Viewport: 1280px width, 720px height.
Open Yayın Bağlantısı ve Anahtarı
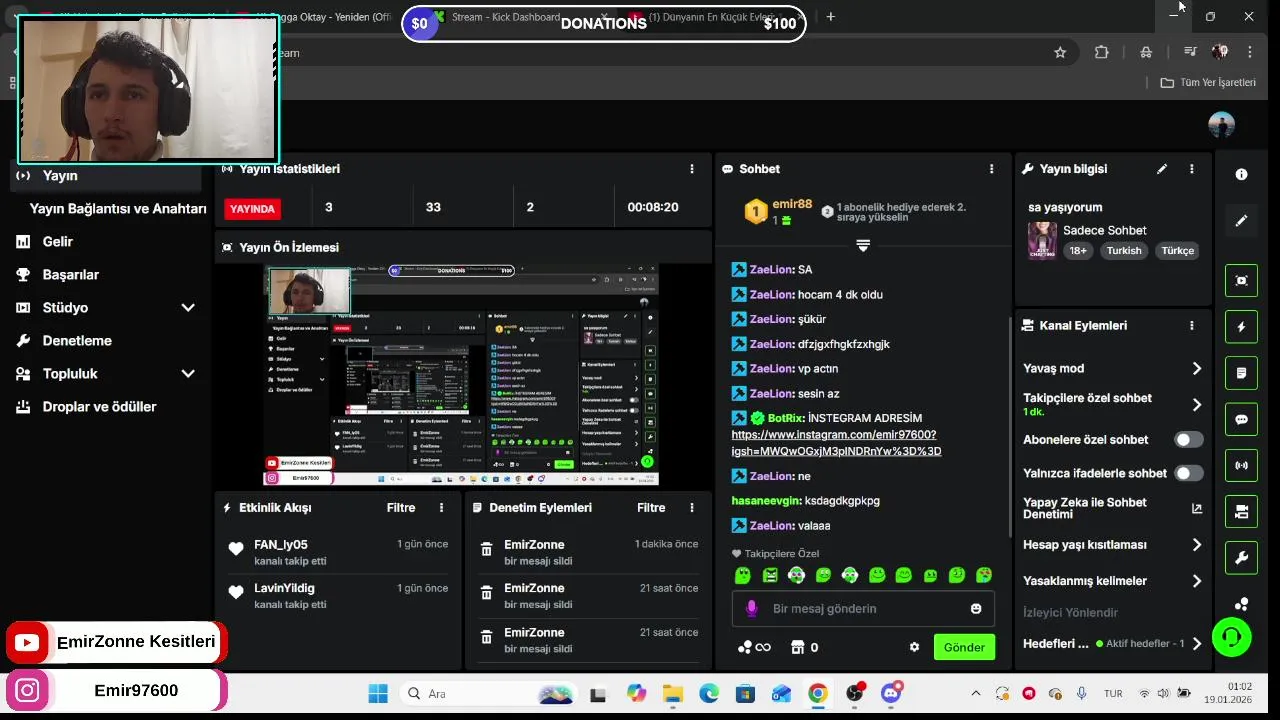point(118,208)
